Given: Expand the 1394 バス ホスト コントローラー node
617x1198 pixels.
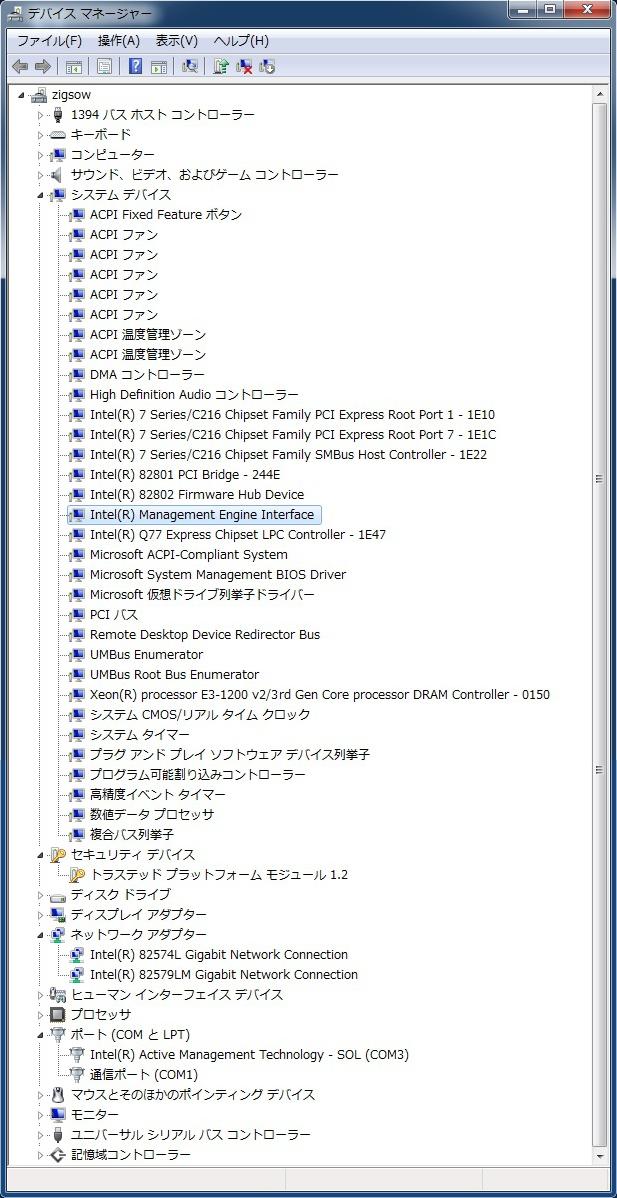Looking at the screenshot, I should pyautogui.click(x=41, y=115).
